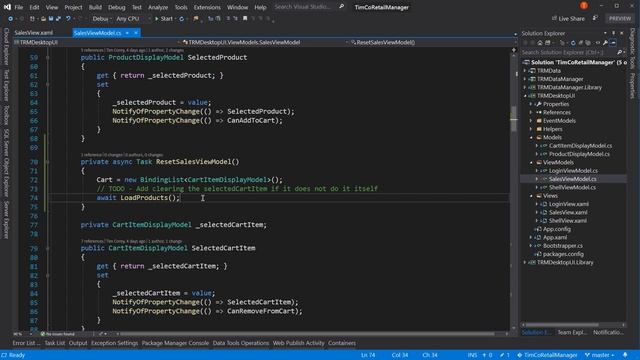Click the Open File icon in toolbar

(43, 19)
